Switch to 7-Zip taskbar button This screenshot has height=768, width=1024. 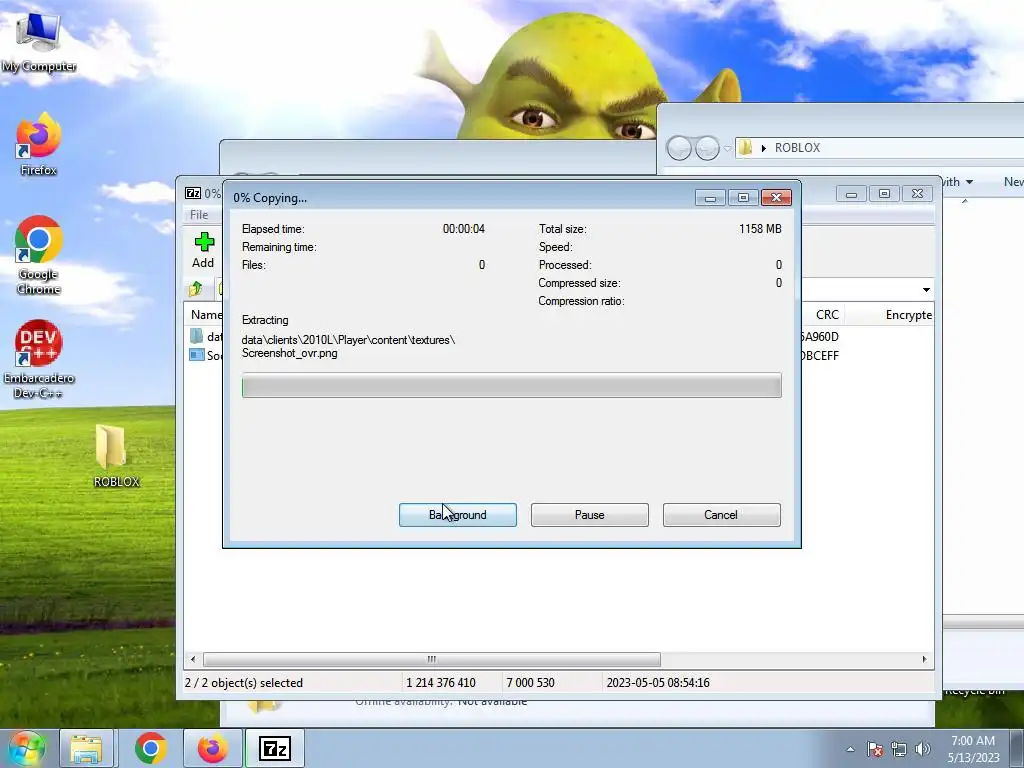[274, 748]
